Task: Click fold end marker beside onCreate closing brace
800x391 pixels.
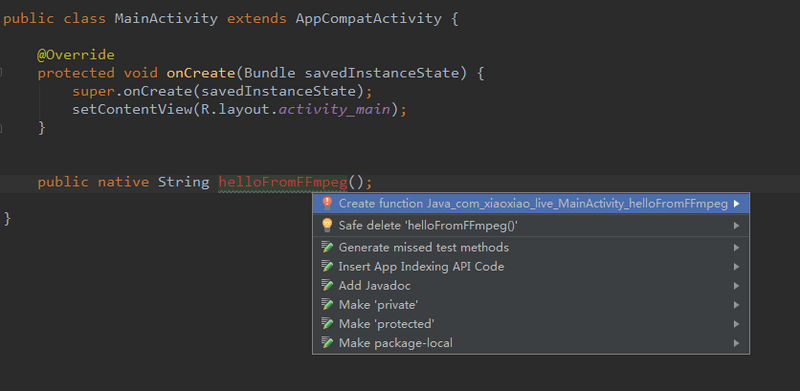Action: click(x=1, y=128)
